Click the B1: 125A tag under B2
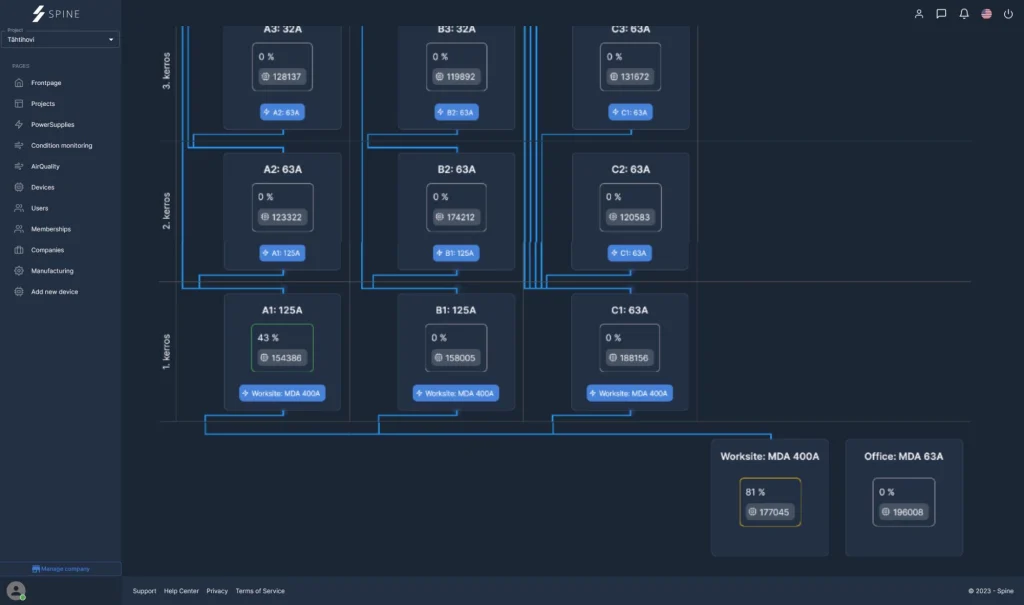Screen dimensions: 1024x605 [x=456, y=253]
